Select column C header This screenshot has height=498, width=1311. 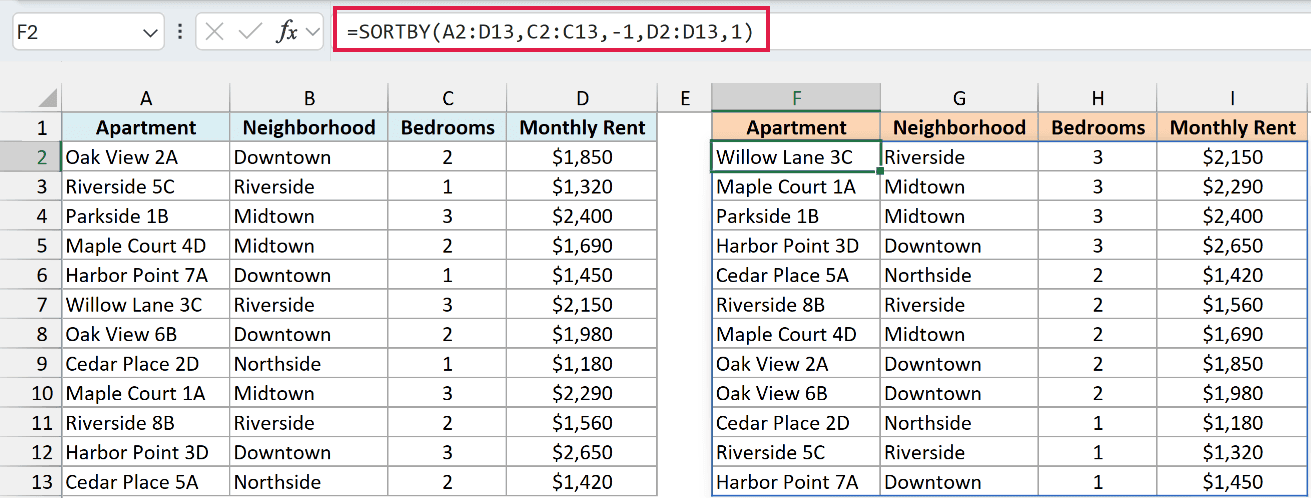448,98
